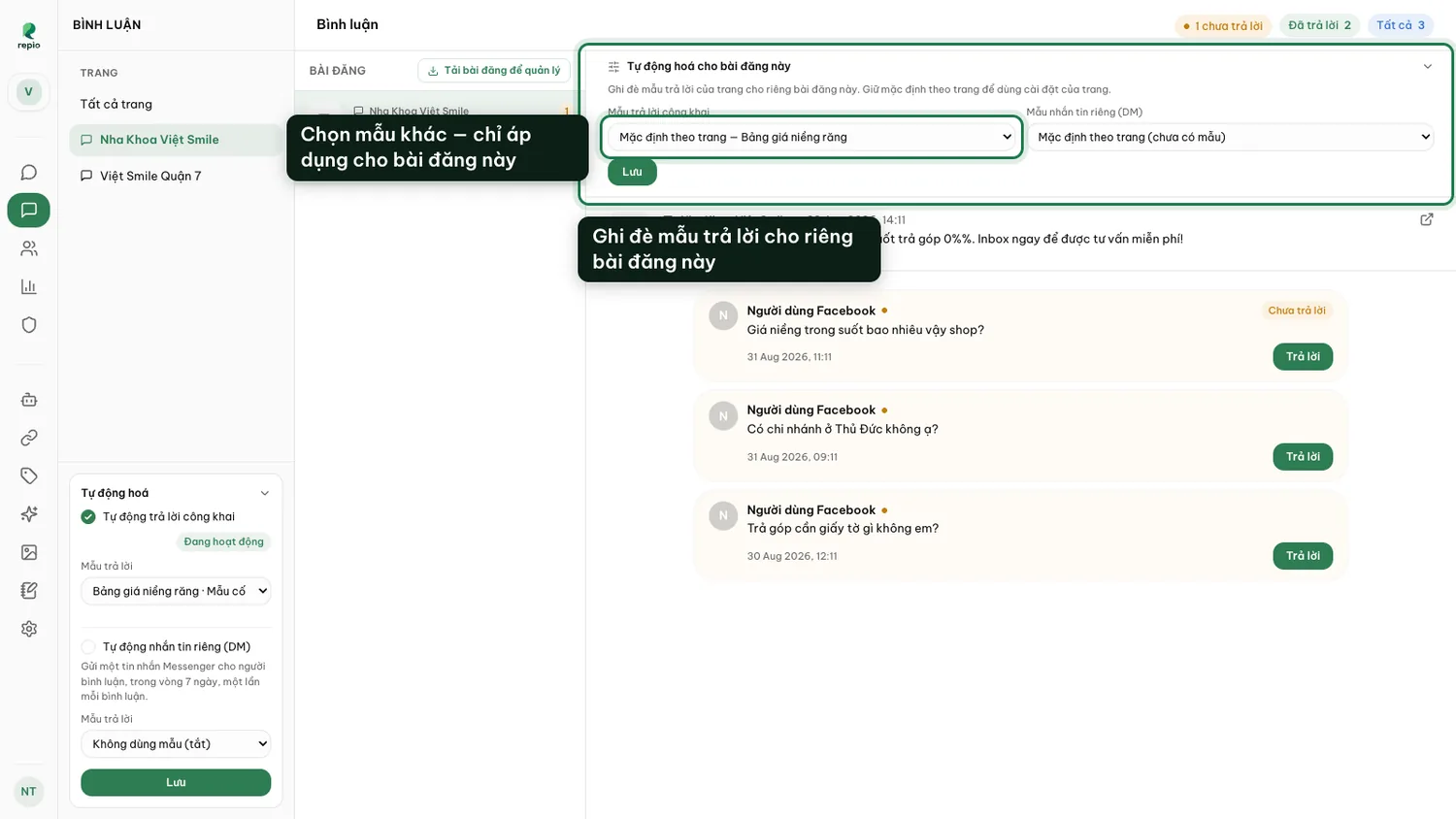Open the bot automation icon
The height and width of the screenshot is (819, 1456).
coord(29,400)
